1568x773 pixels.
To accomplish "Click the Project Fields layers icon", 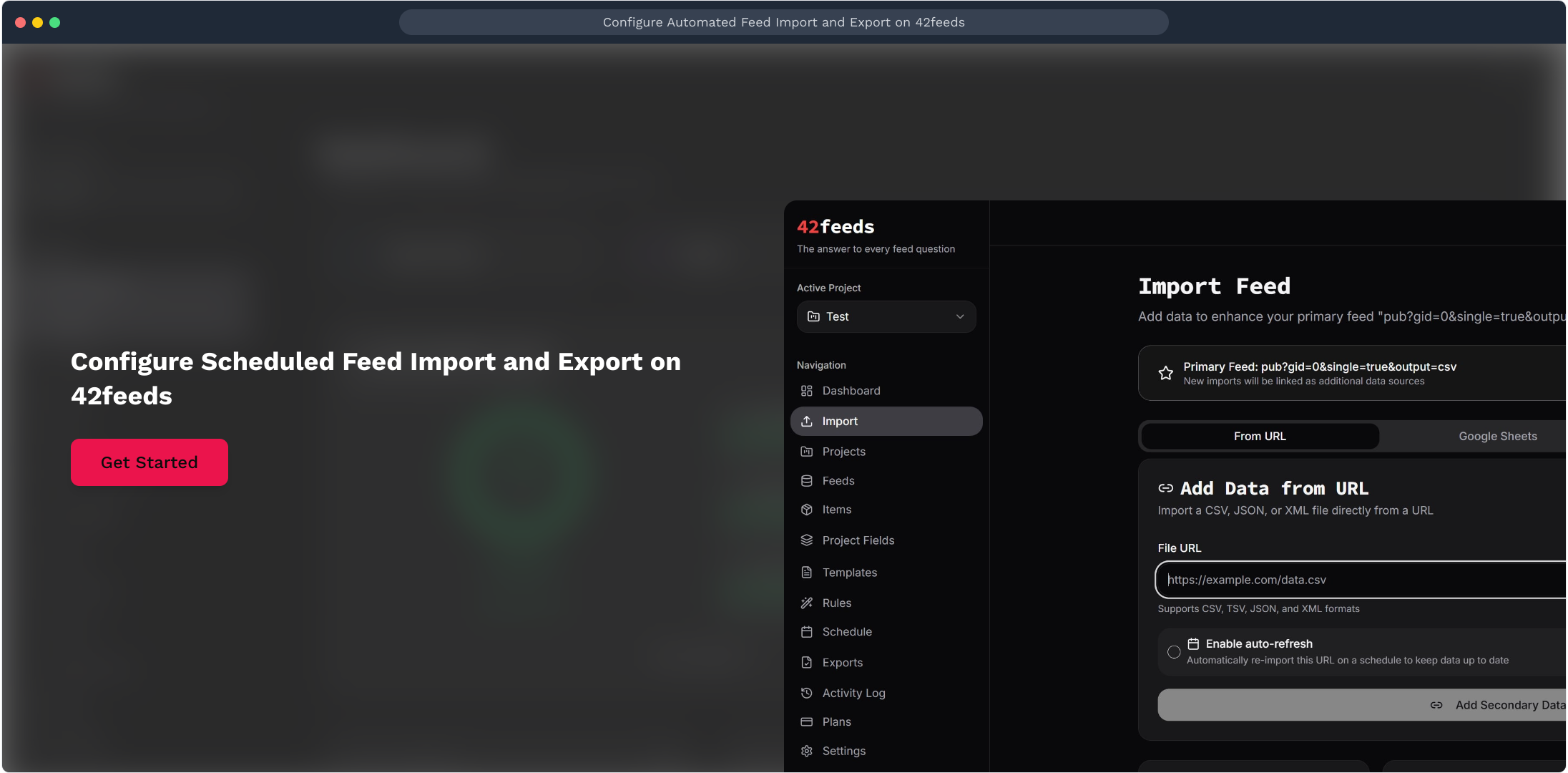I will pyautogui.click(x=806, y=540).
